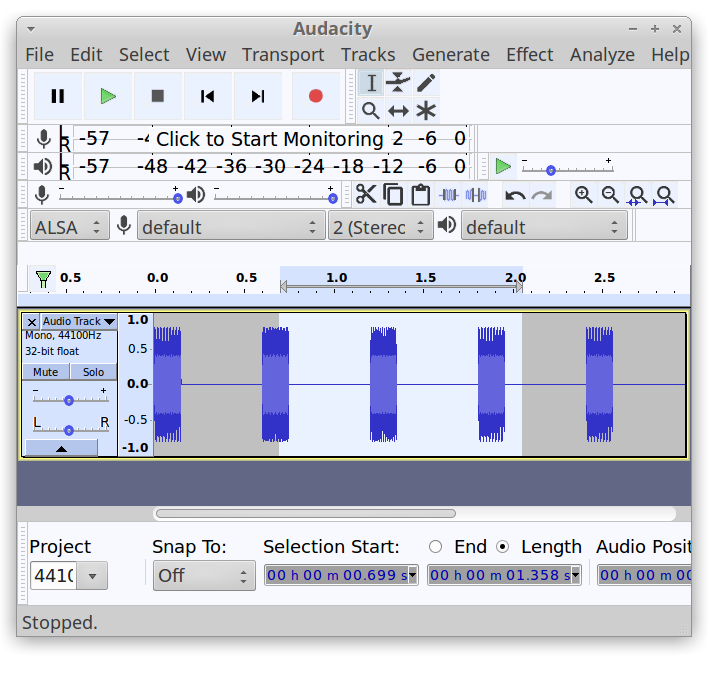Click the Undo arrow icon

(x=515, y=195)
